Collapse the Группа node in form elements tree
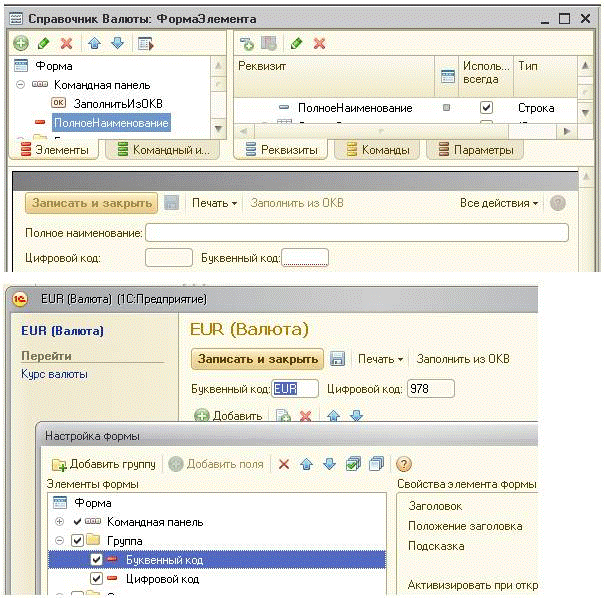The width and height of the screenshot is (604, 598). coord(61,541)
